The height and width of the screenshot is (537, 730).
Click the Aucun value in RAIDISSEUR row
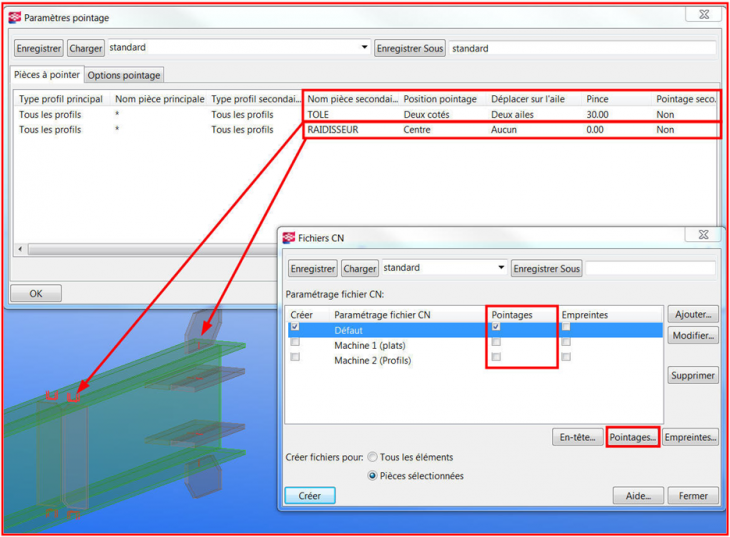(x=504, y=130)
